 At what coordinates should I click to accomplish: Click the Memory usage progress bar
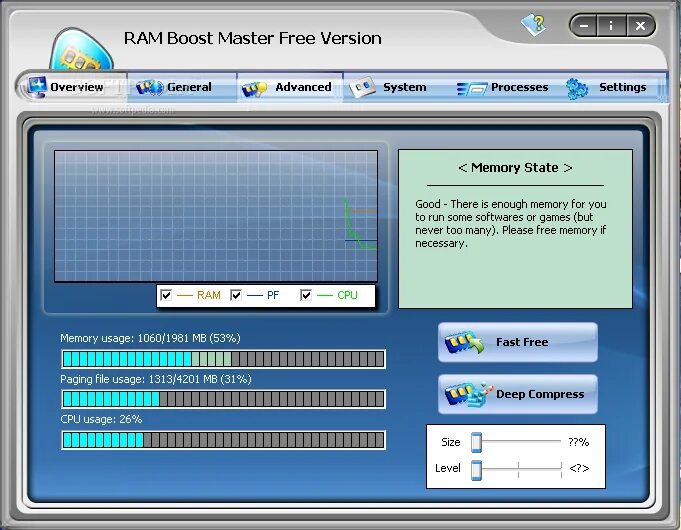click(223, 359)
